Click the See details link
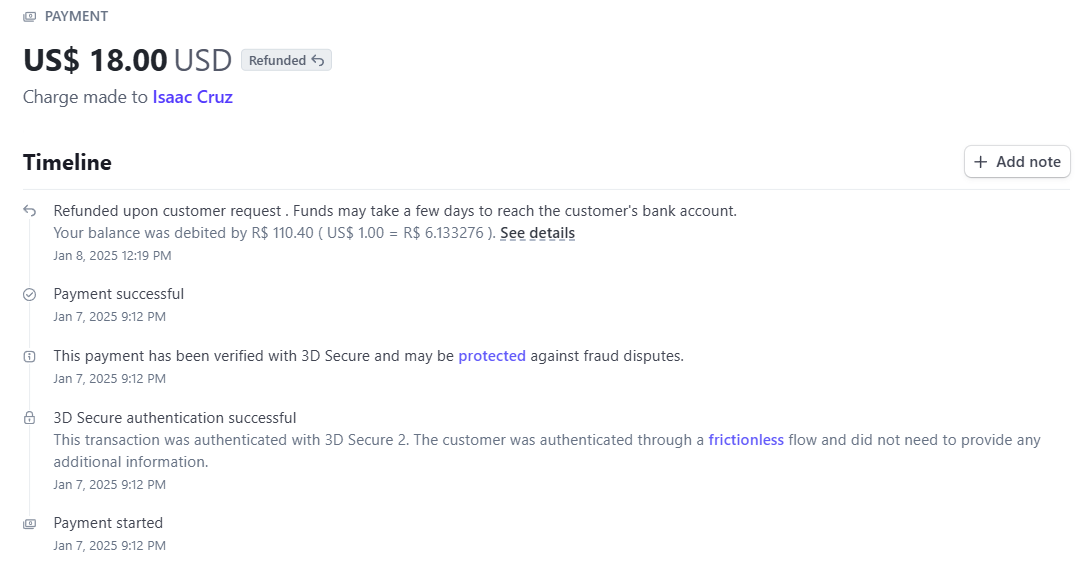Viewport: 1078px width, 567px height. [538, 233]
